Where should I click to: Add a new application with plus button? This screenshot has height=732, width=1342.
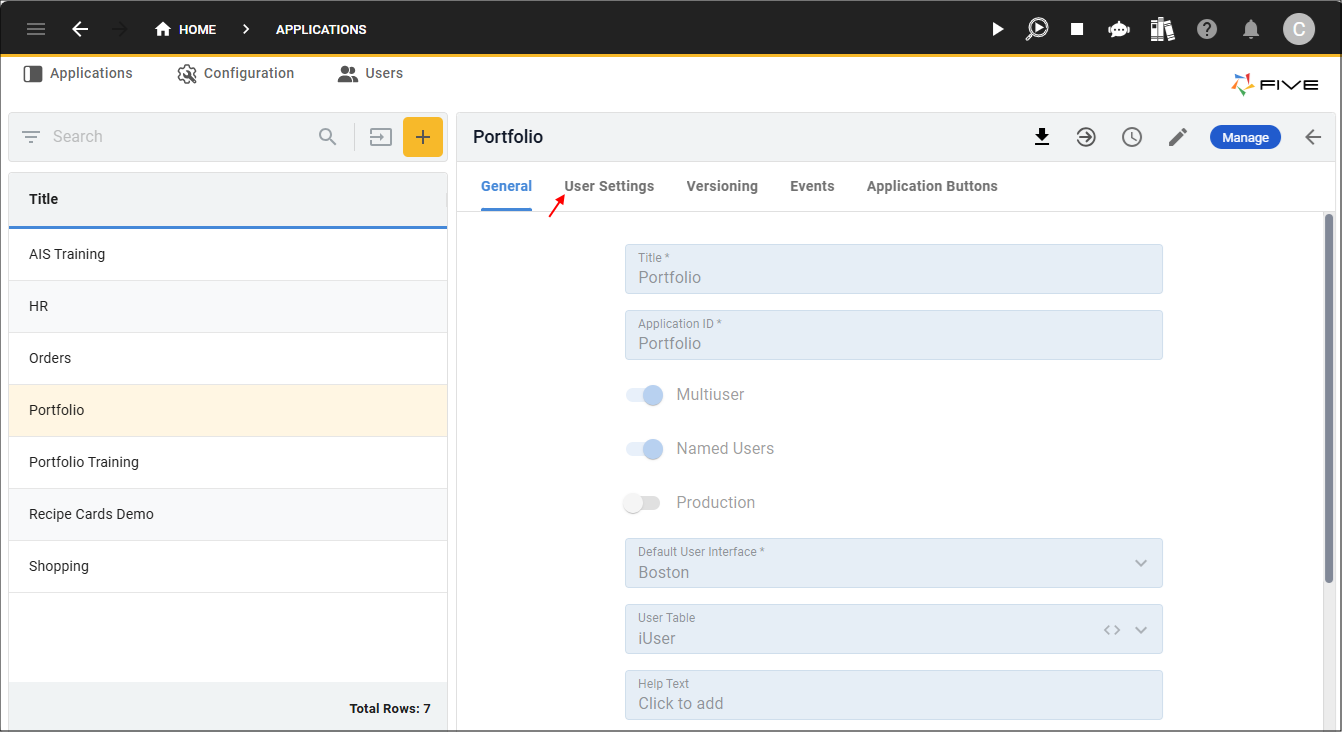tap(423, 137)
